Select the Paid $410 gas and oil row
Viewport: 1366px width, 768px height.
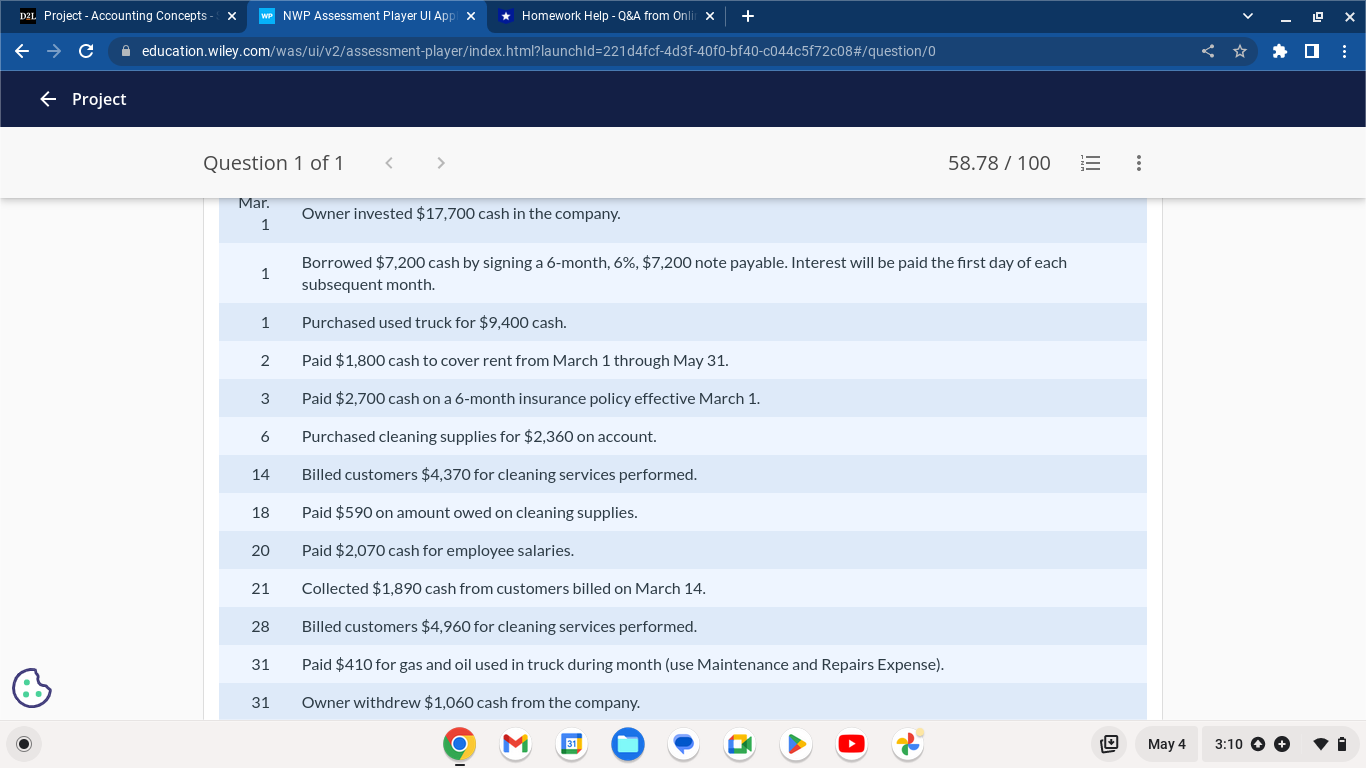[x=683, y=665]
